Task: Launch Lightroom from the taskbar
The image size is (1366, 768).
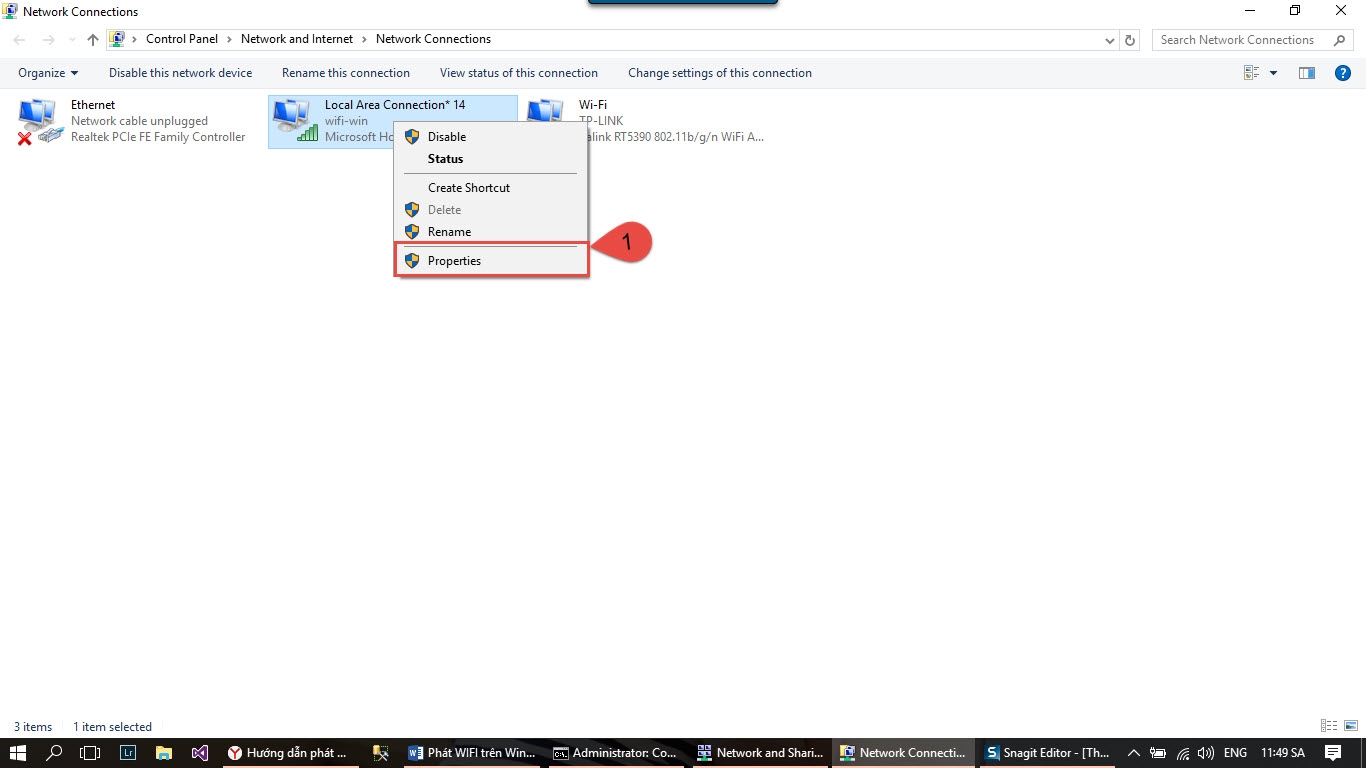Action: [128, 753]
